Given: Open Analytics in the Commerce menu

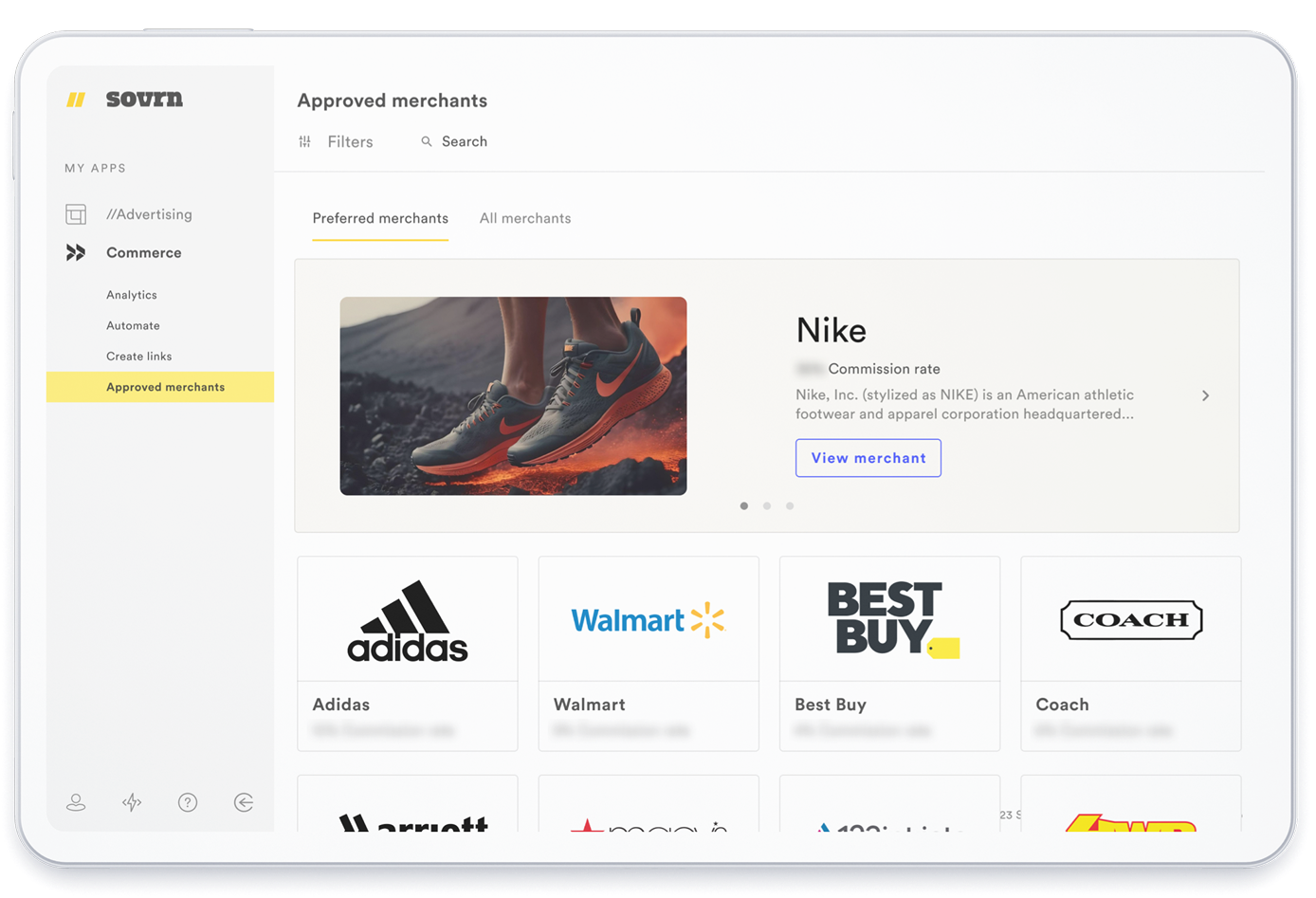Looking at the screenshot, I should point(132,295).
